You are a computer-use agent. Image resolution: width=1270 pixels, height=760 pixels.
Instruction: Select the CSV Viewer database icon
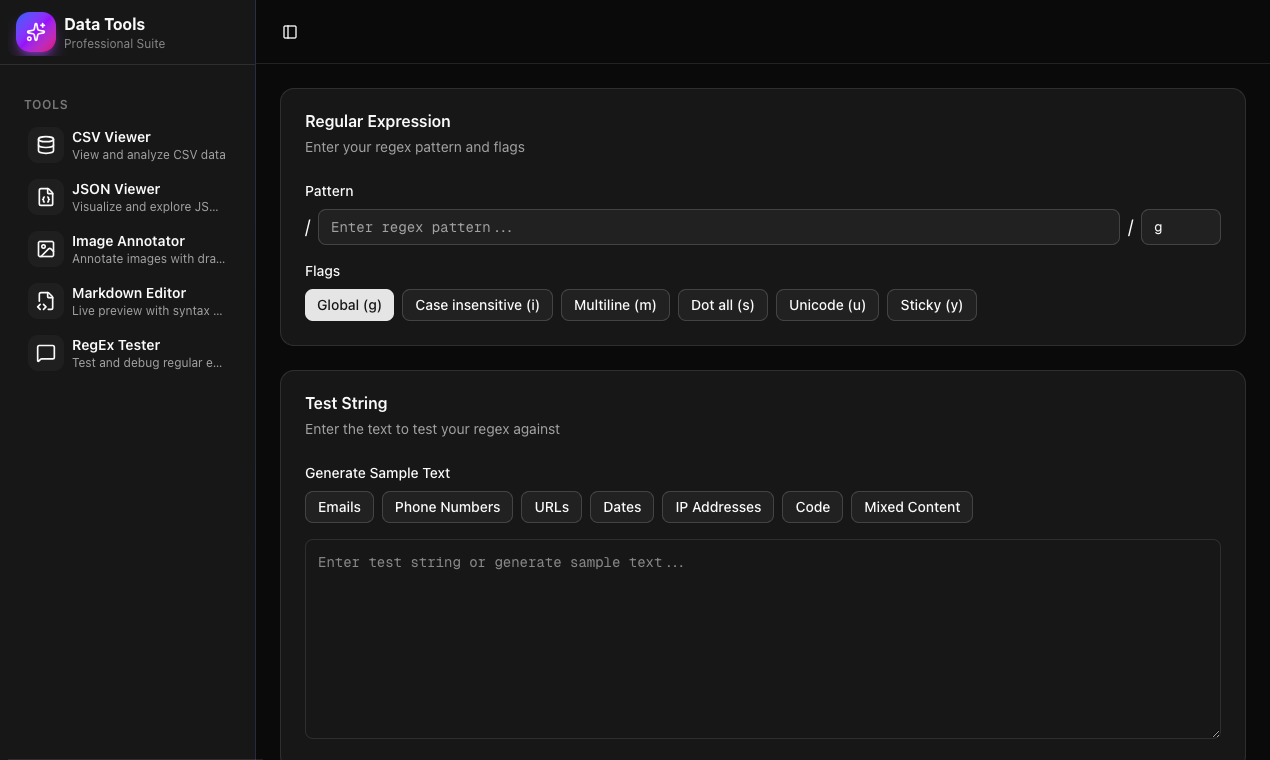coord(45,144)
